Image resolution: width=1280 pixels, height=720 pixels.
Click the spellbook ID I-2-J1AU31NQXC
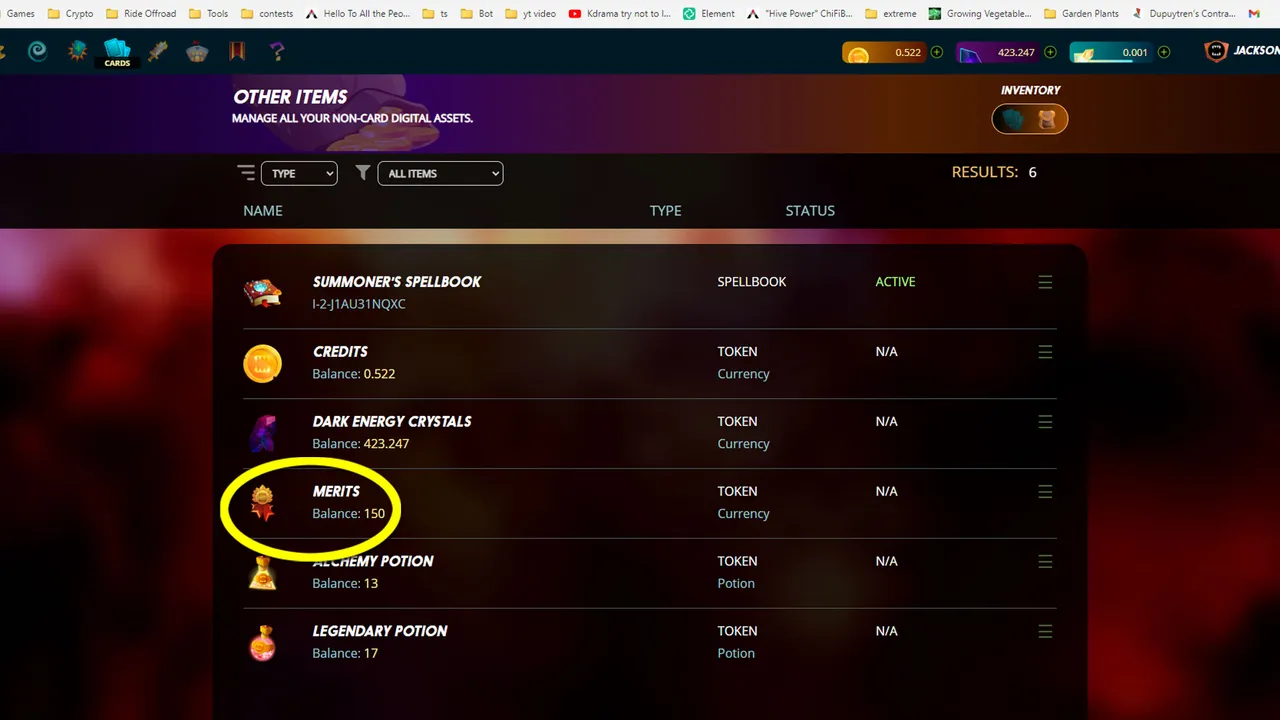click(x=359, y=304)
